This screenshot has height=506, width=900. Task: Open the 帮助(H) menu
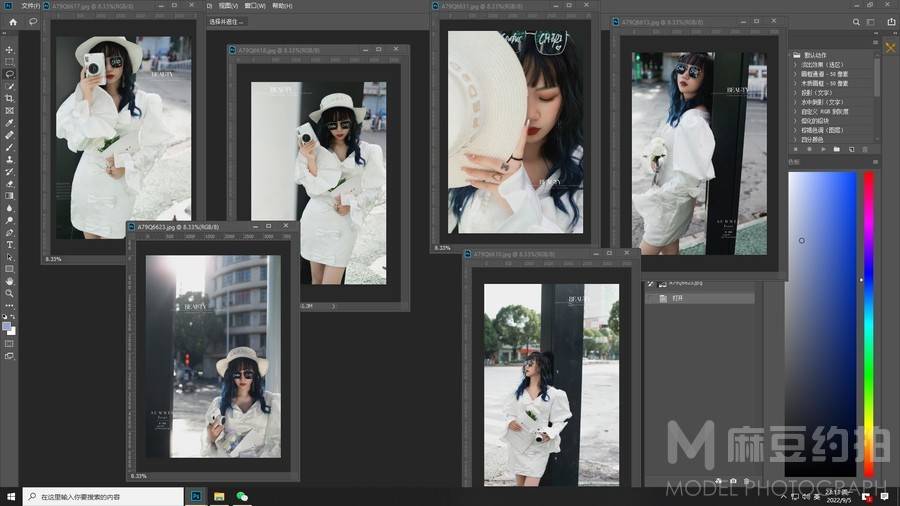[282, 6]
